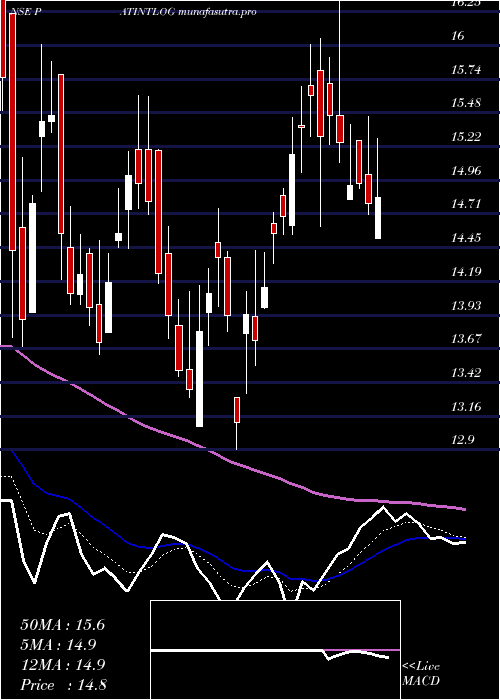Click the 50MA : 15.6 legend text
The width and height of the screenshot is (500, 700).
[62, 625]
